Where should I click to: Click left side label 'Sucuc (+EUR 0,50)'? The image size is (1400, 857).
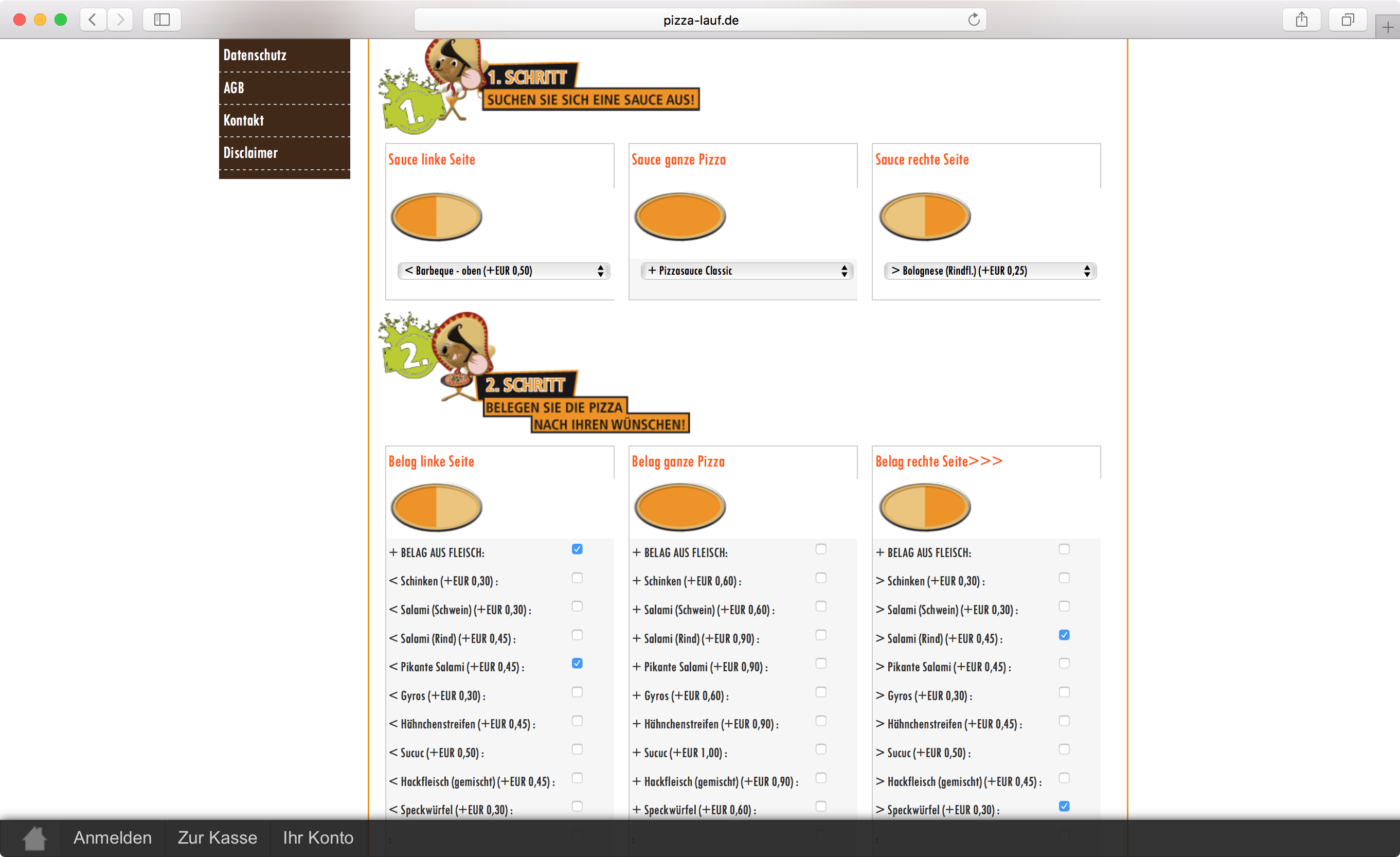436,753
